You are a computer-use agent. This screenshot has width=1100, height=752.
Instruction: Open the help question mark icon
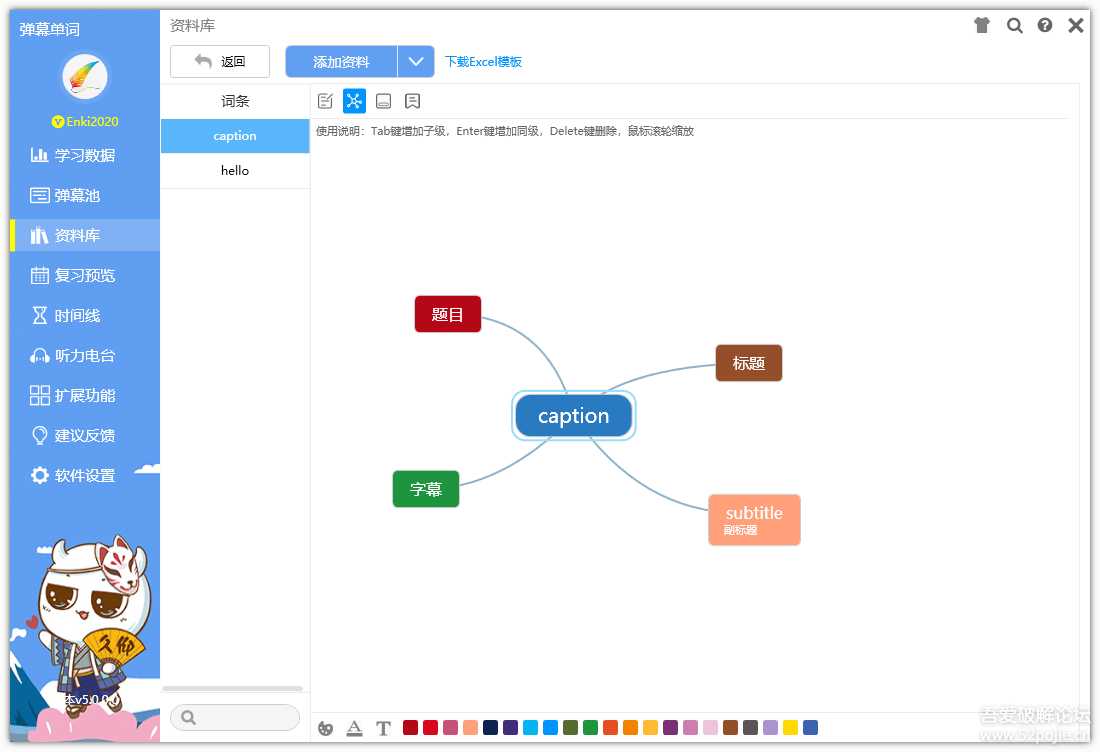point(1044,26)
